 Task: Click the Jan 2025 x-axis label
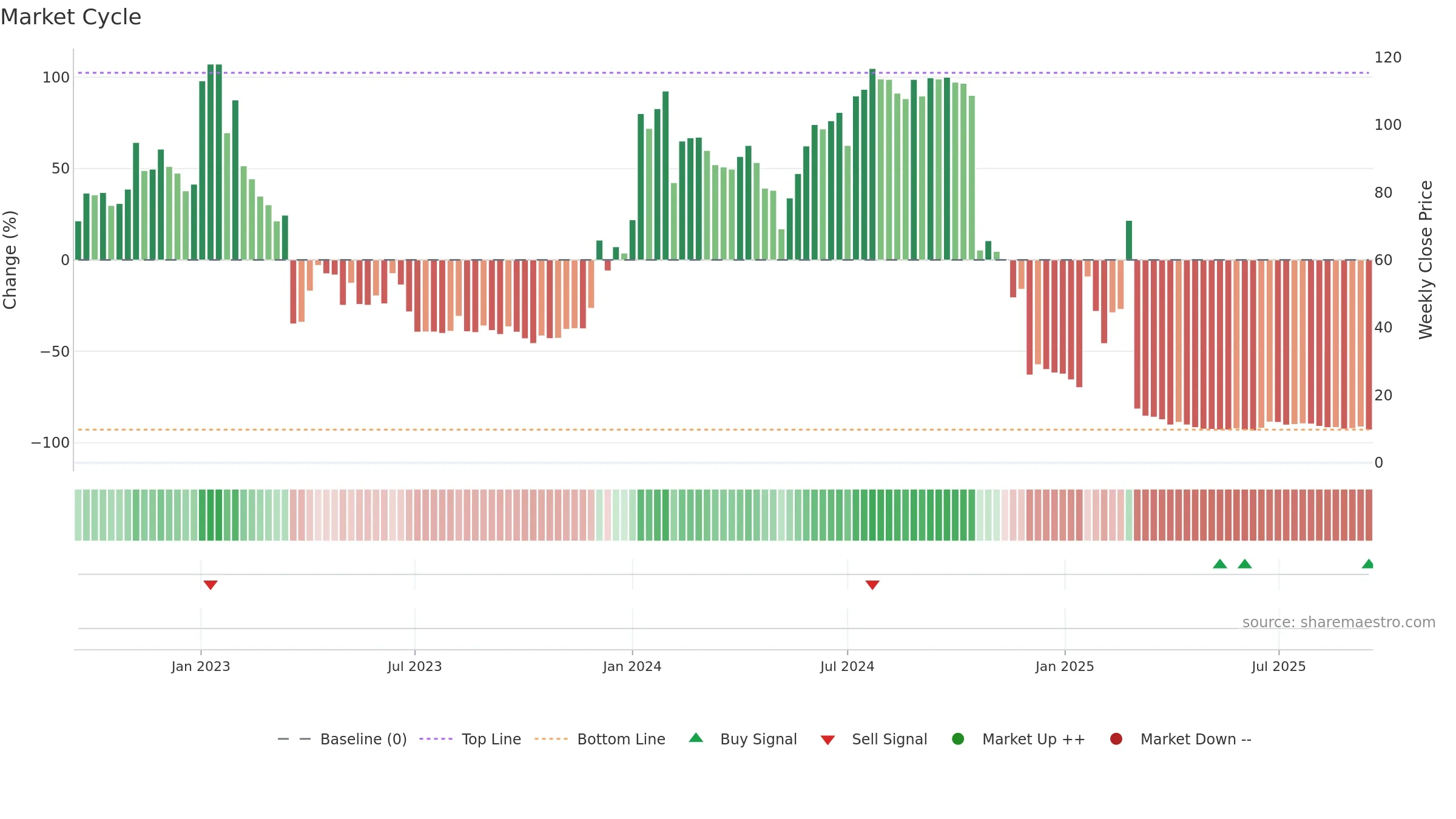(x=1065, y=667)
